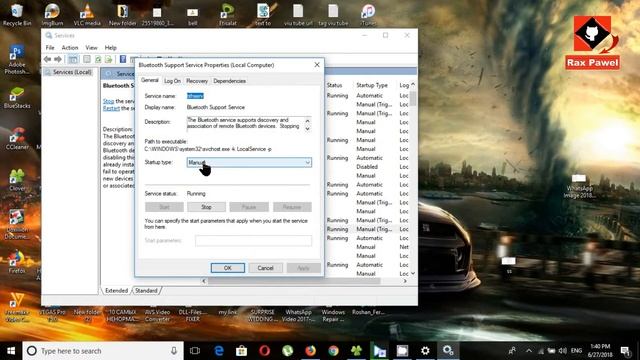Screen dimensions: 640x360
Task: Open the Settings gear on the taskbar
Action: (425, 351)
